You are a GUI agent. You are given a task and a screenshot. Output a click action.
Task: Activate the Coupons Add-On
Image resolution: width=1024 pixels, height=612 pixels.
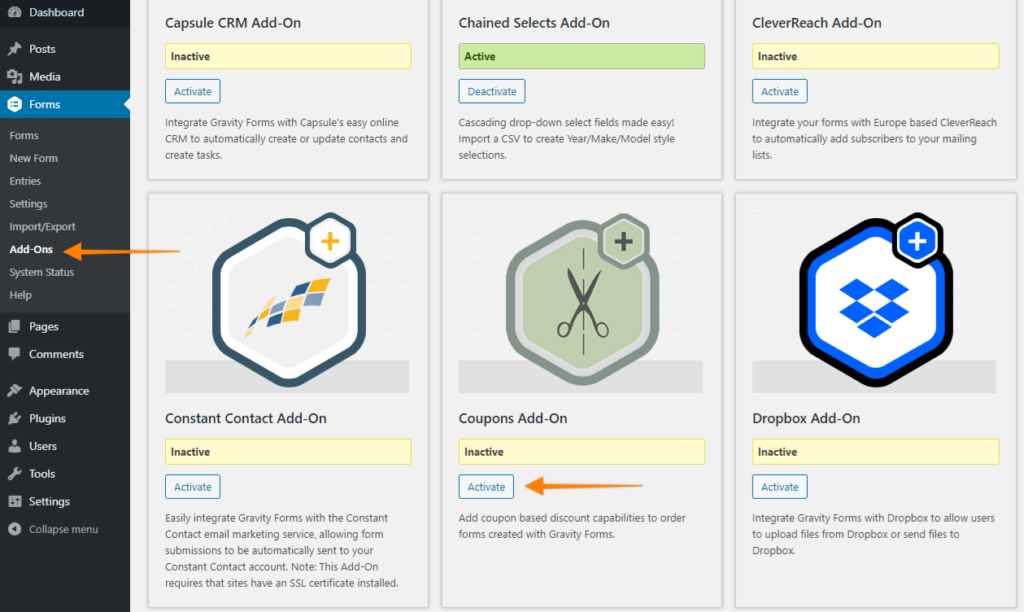pos(486,487)
